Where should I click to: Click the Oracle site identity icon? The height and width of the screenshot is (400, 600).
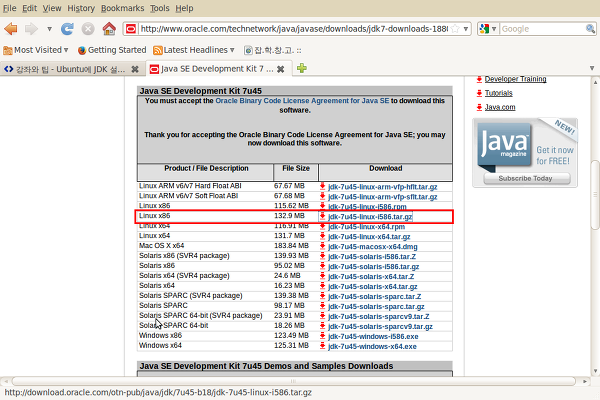click(x=131, y=29)
